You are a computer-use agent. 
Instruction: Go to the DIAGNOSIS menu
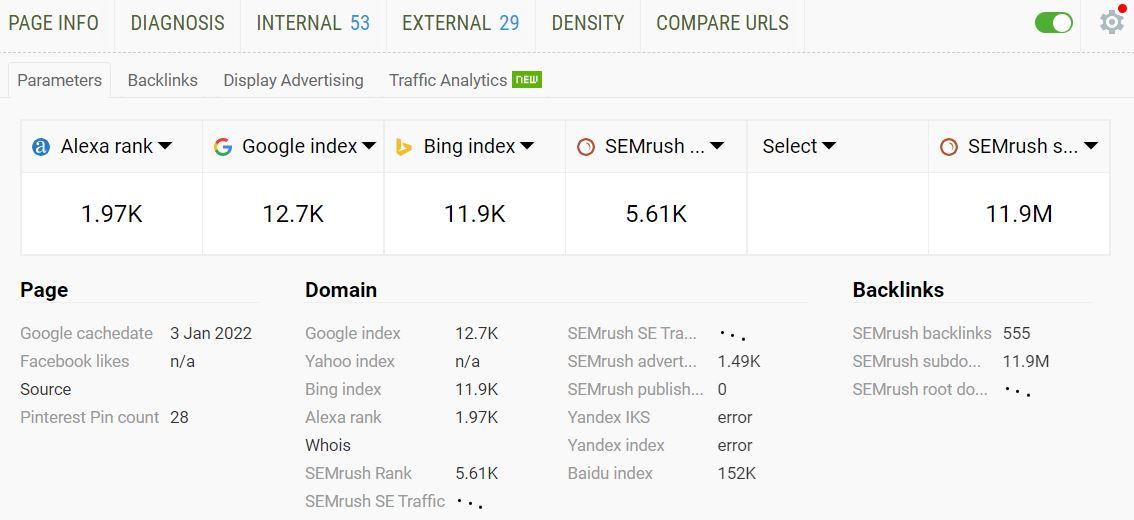pyautogui.click(x=177, y=23)
